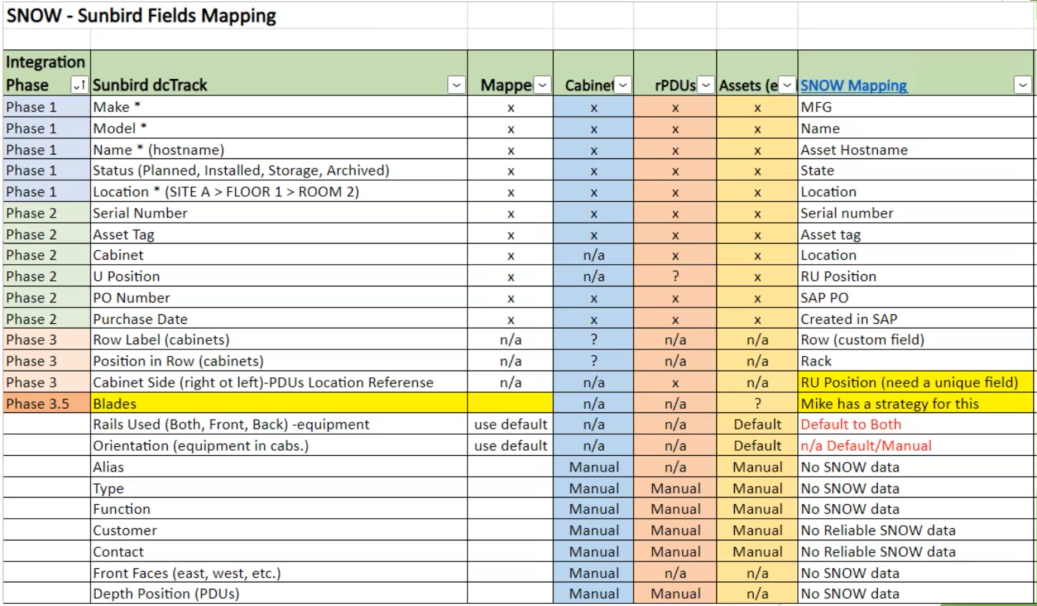Select the red 'n/a Default/Manual' cell
Image resolution: width=1037 pixels, height=606 pixels.
tap(915, 445)
